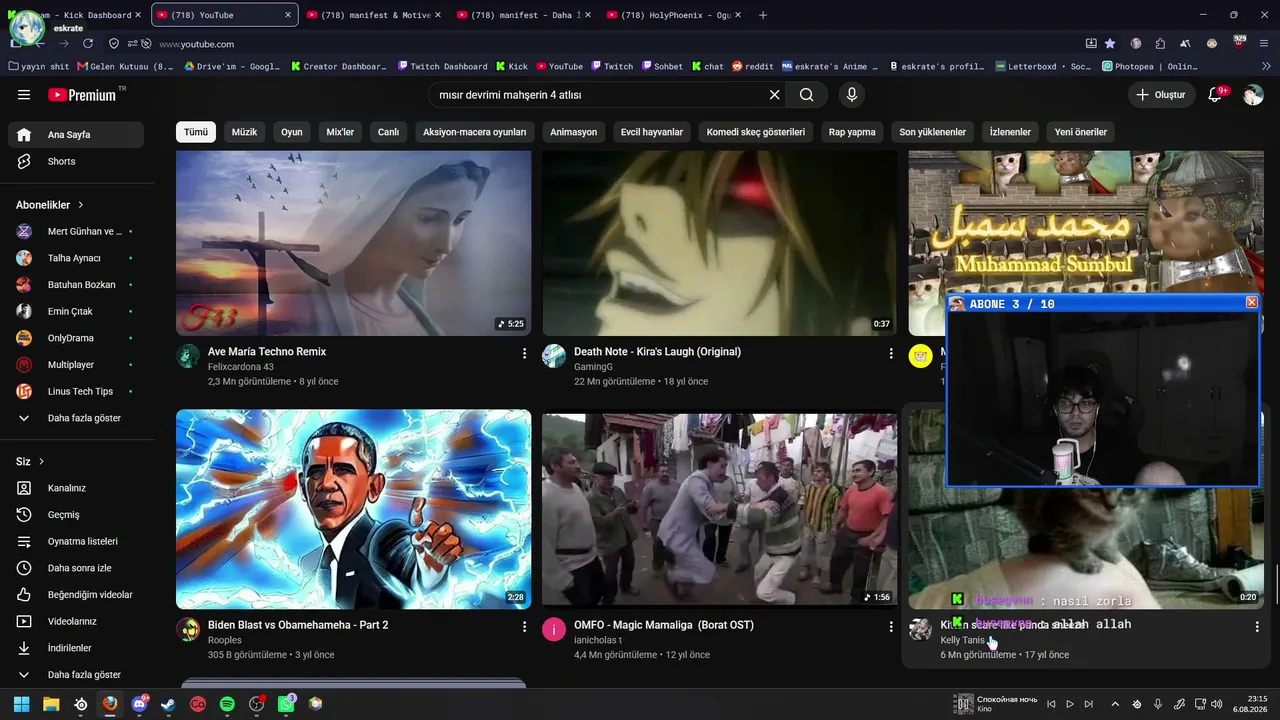Screen dimensions: 1280x720
Task: Select the Evcil hayvanlar chip
Action: point(652,132)
